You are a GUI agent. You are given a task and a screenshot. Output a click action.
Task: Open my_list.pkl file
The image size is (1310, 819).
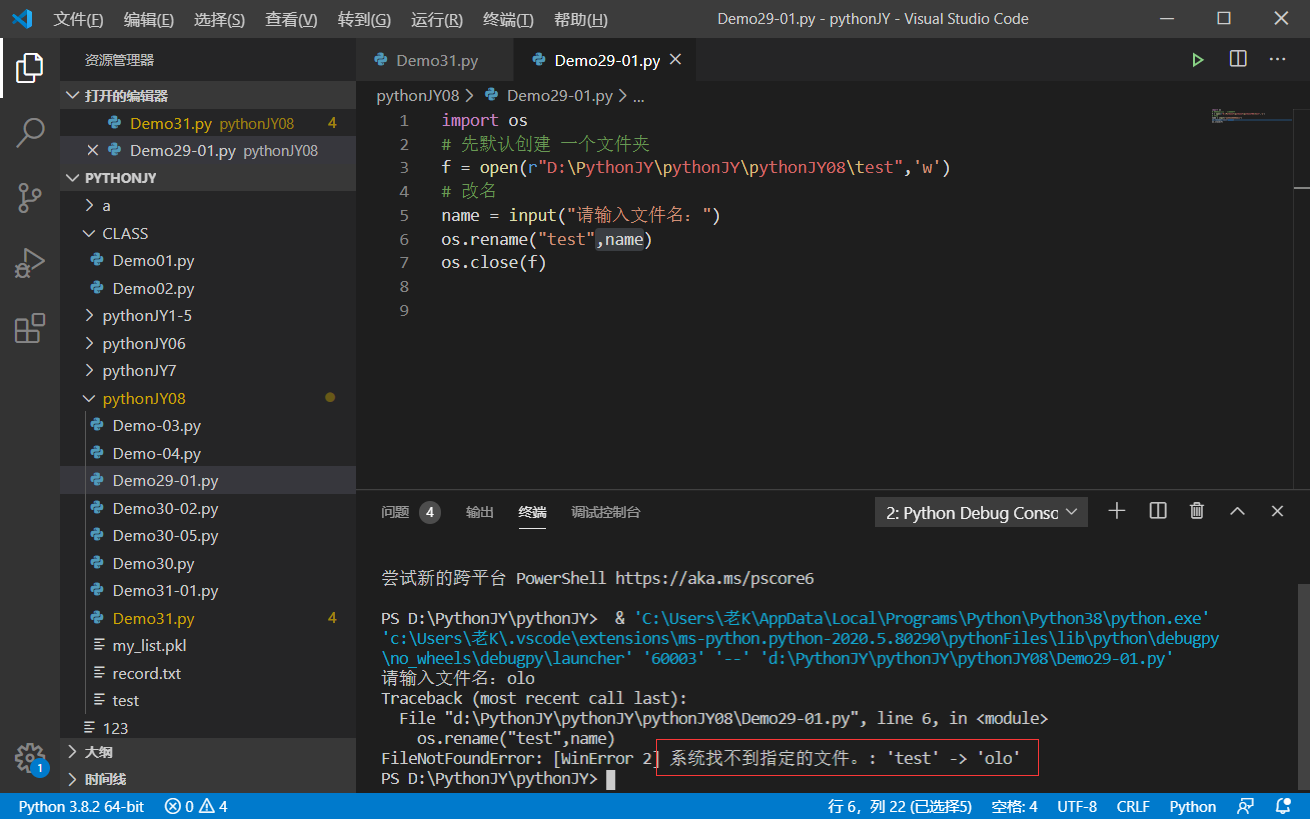pos(208,645)
